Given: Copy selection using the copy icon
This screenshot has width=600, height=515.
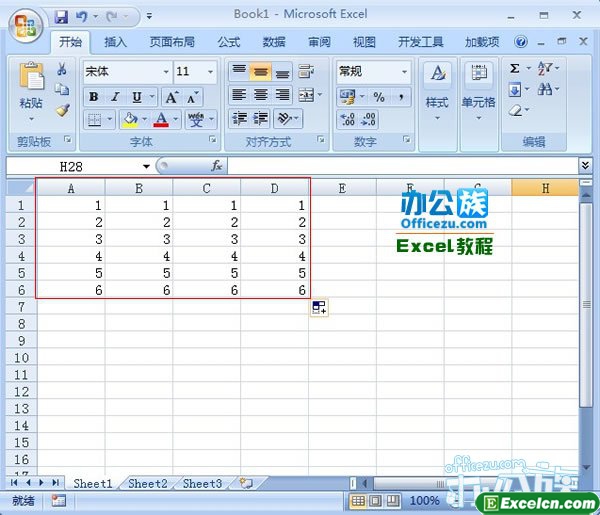Looking at the screenshot, I should coord(62,89).
